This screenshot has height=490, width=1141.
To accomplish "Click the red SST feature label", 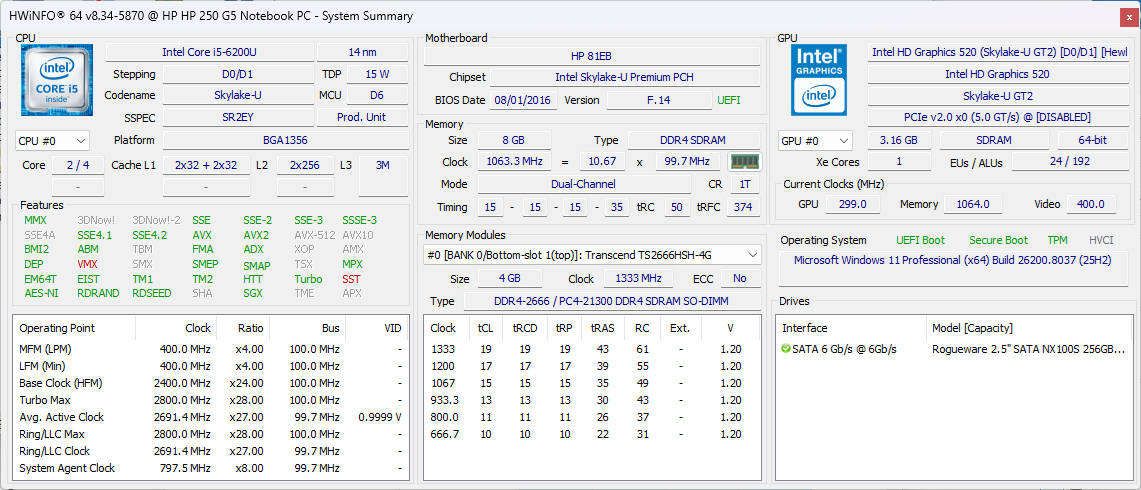I will tap(351, 279).
